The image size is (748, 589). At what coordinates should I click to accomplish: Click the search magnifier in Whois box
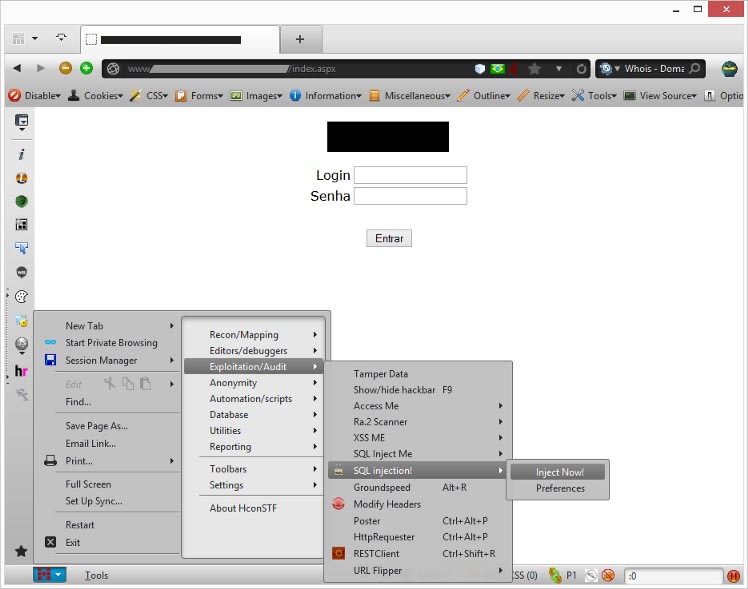coord(695,68)
